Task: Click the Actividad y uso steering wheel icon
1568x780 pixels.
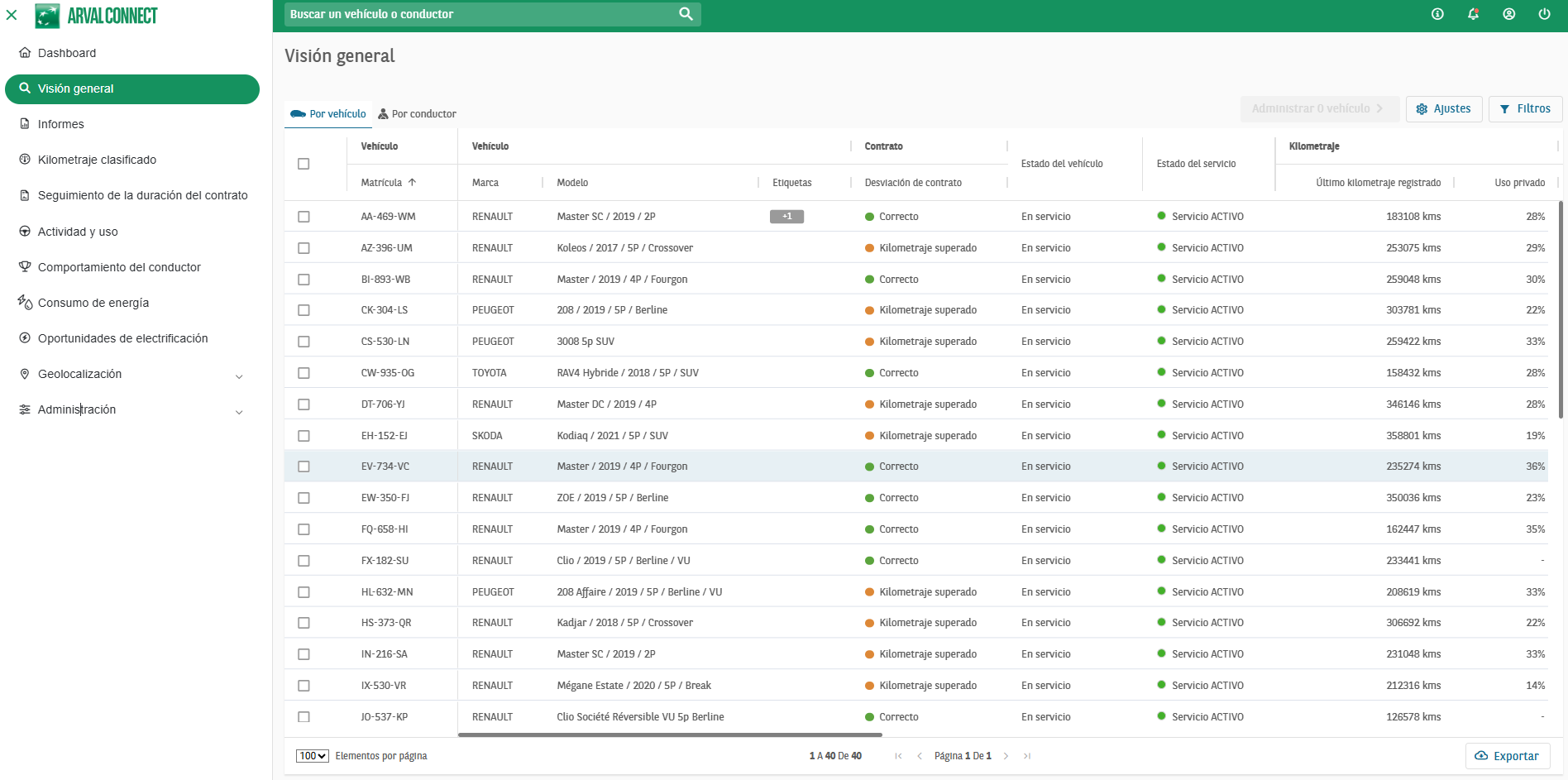Action: 25,231
